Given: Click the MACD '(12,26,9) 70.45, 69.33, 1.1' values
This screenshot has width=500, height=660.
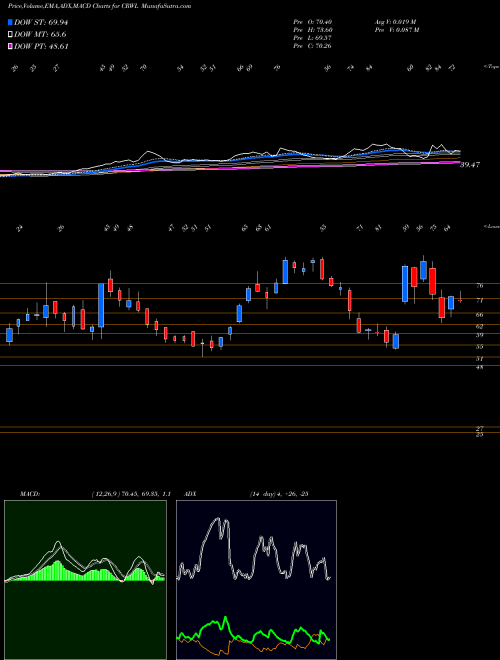Looking at the screenshot, I should pyautogui.click(x=130, y=494).
